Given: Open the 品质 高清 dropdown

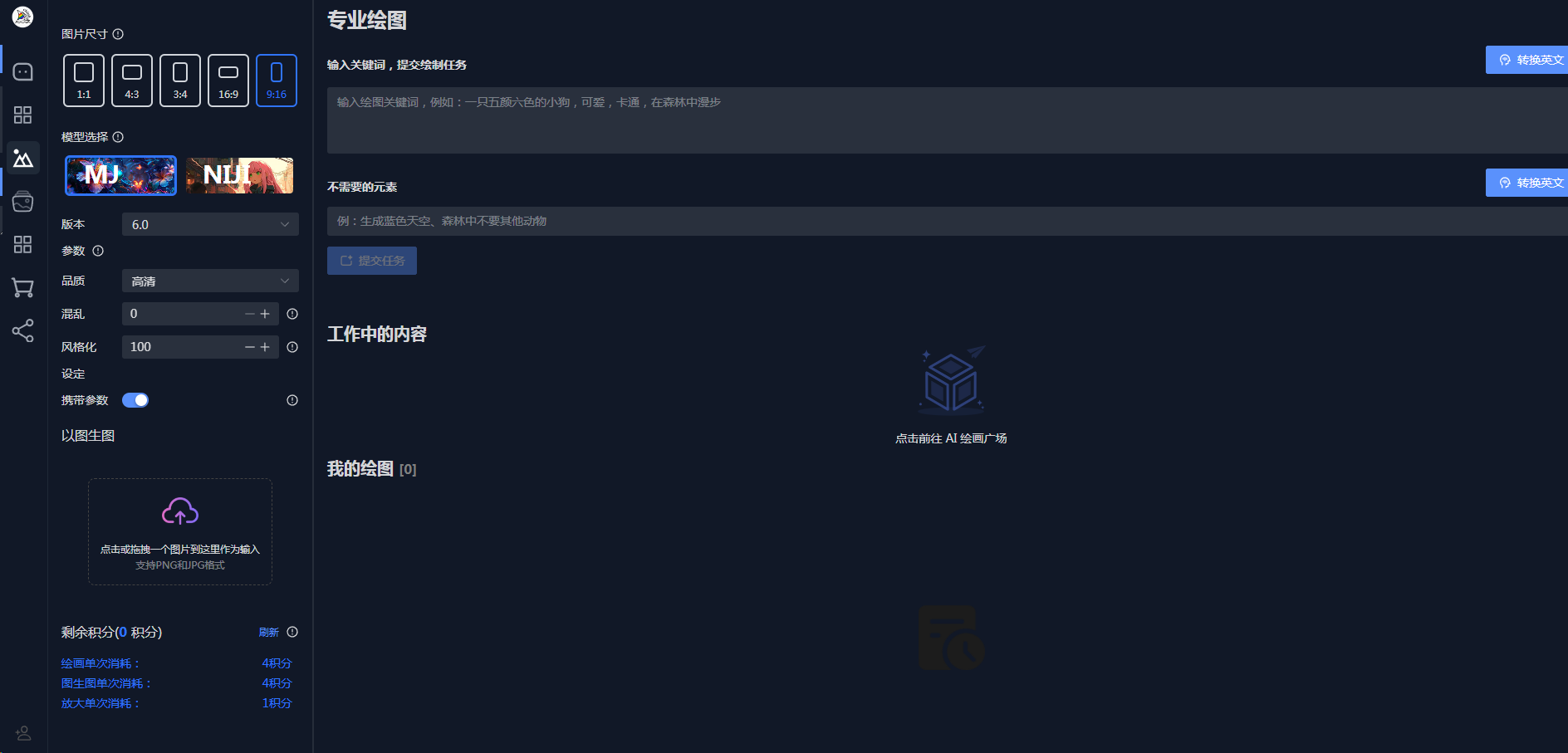Looking at the screenshot, I should point(210,281).
